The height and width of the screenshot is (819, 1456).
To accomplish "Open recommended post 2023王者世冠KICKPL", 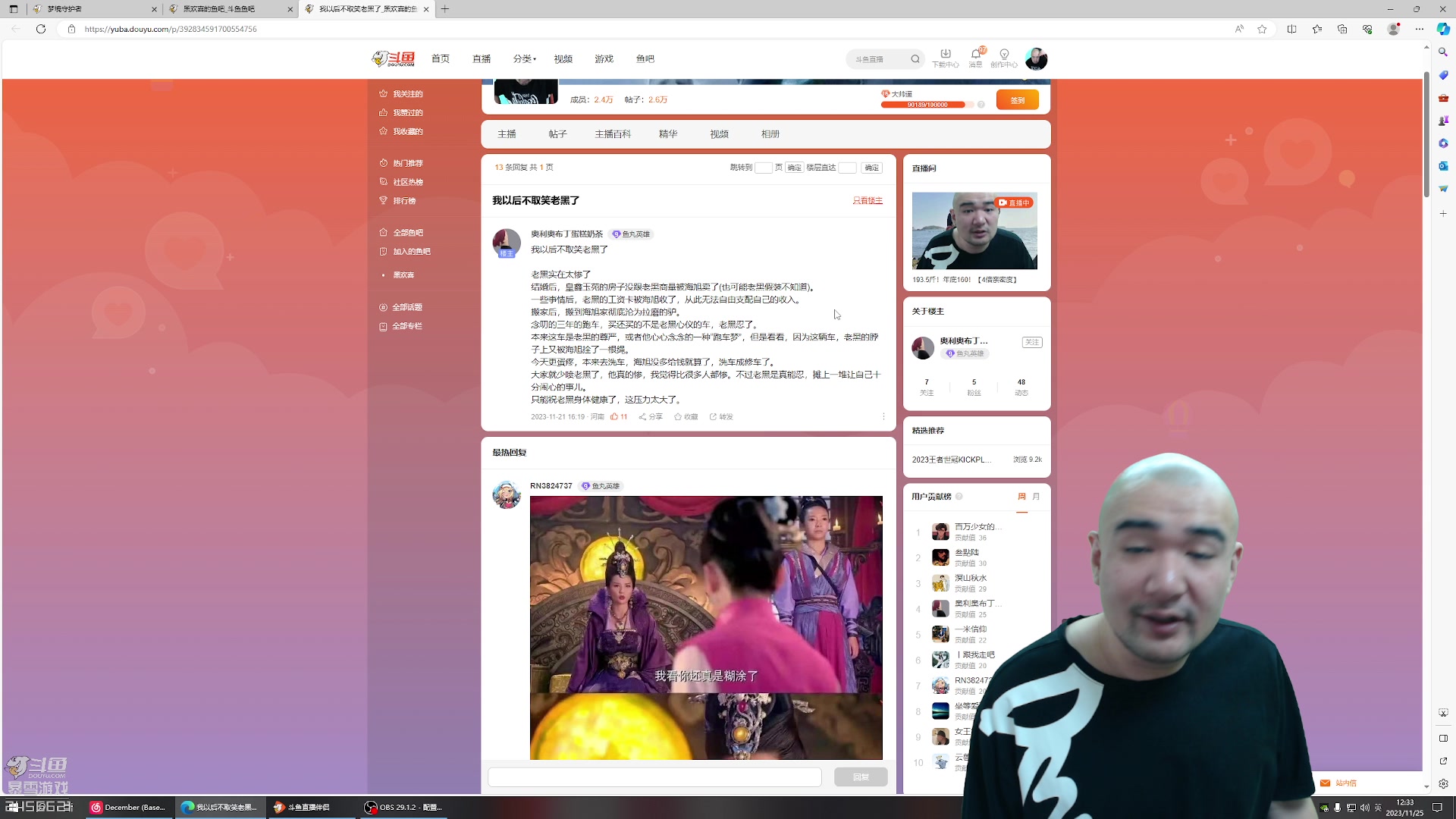I will click(952, 460).
